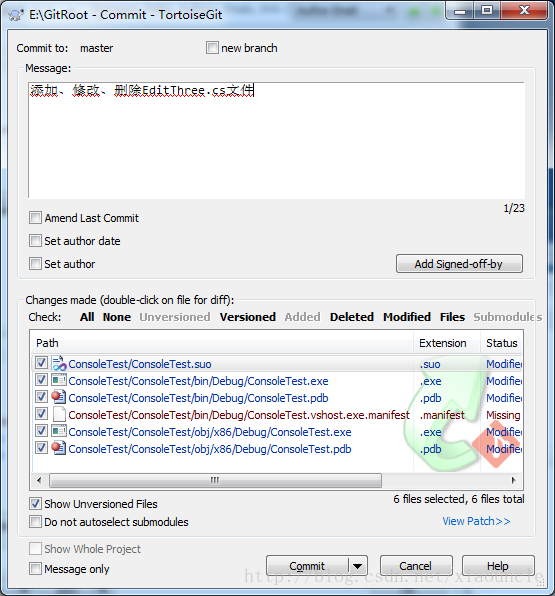Maximize the Commit dialog window
The image size is (555, 596).
tap(487, 11)
